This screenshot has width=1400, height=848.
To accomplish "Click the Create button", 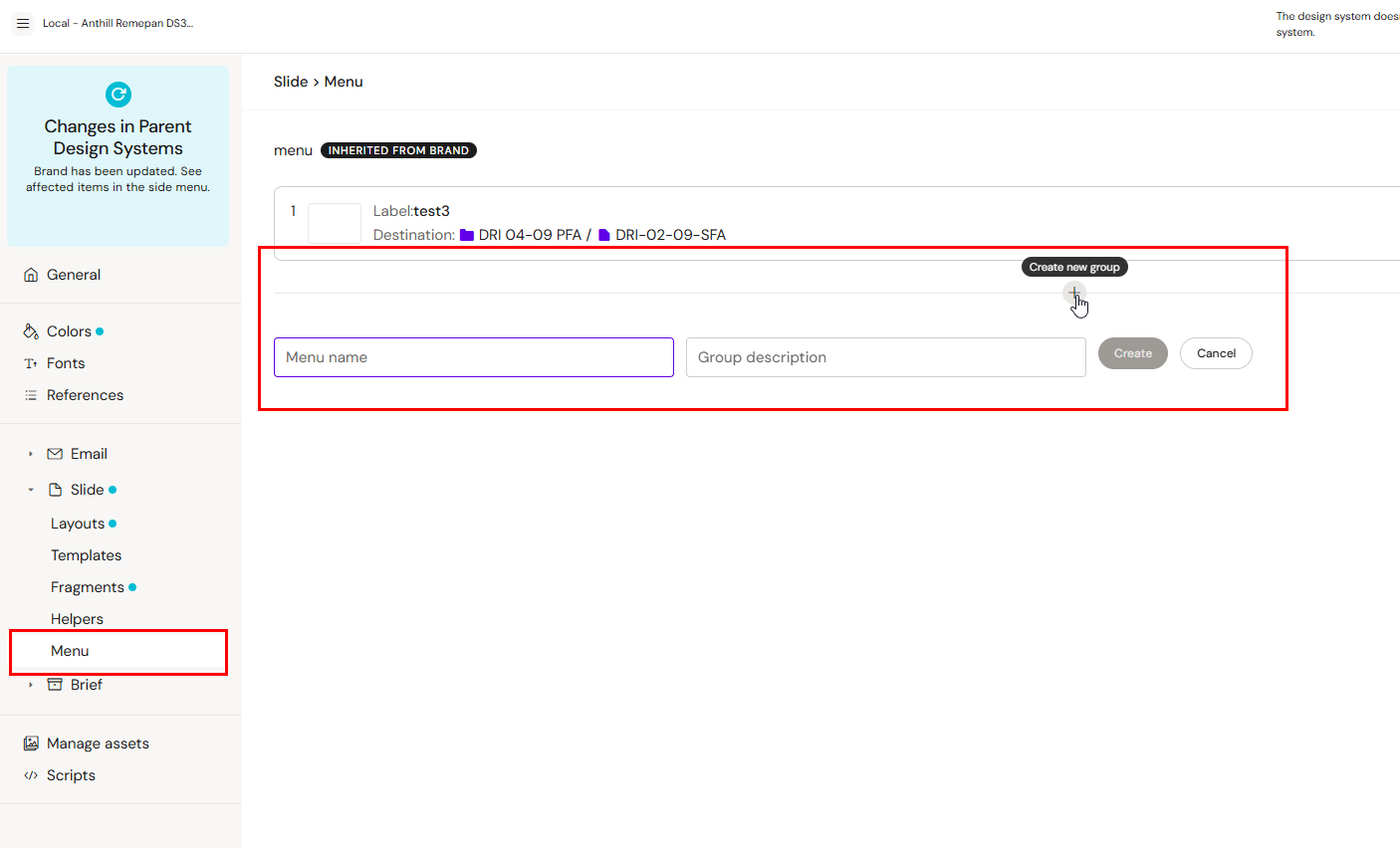I will click(1132, 353).
